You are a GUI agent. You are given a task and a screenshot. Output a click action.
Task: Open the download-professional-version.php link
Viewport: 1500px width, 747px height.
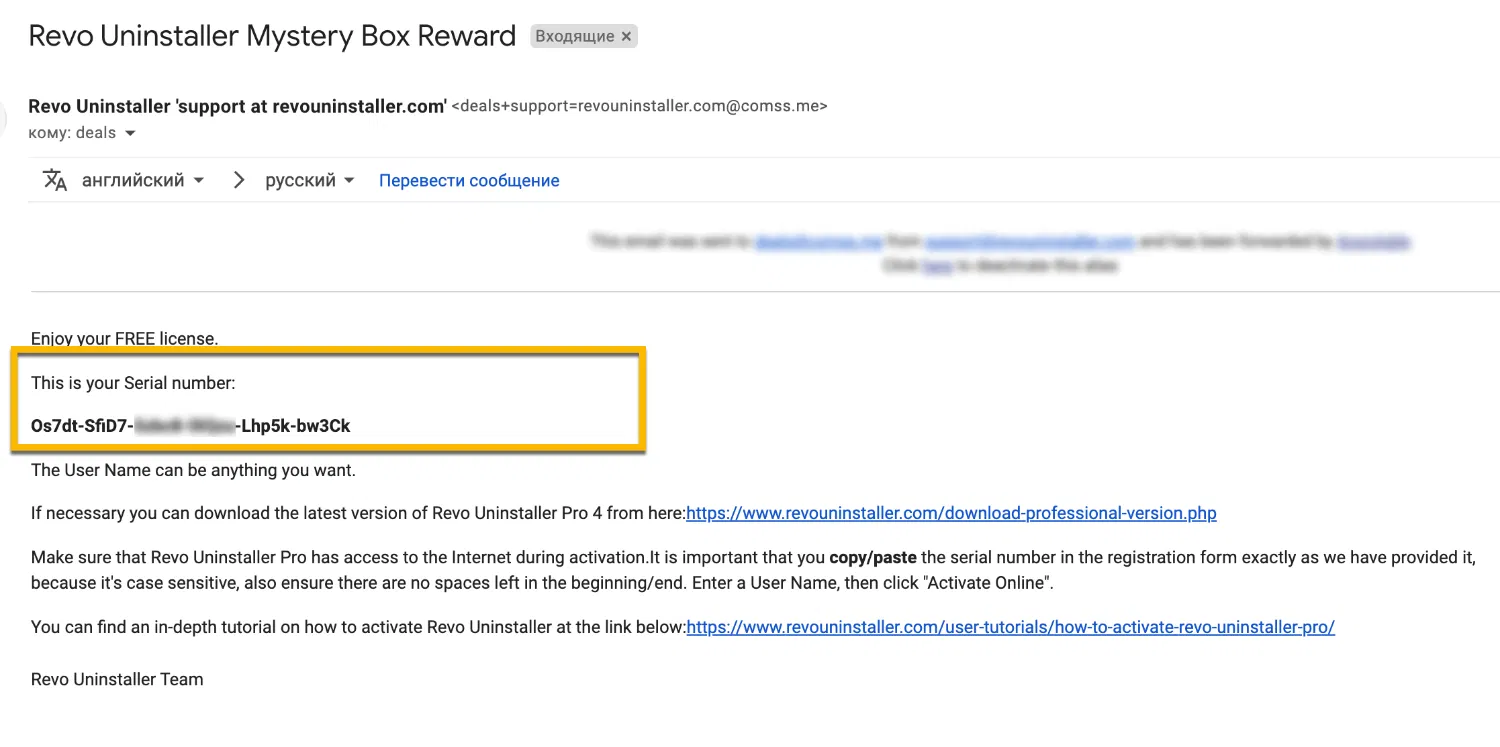tap(951, 514)
